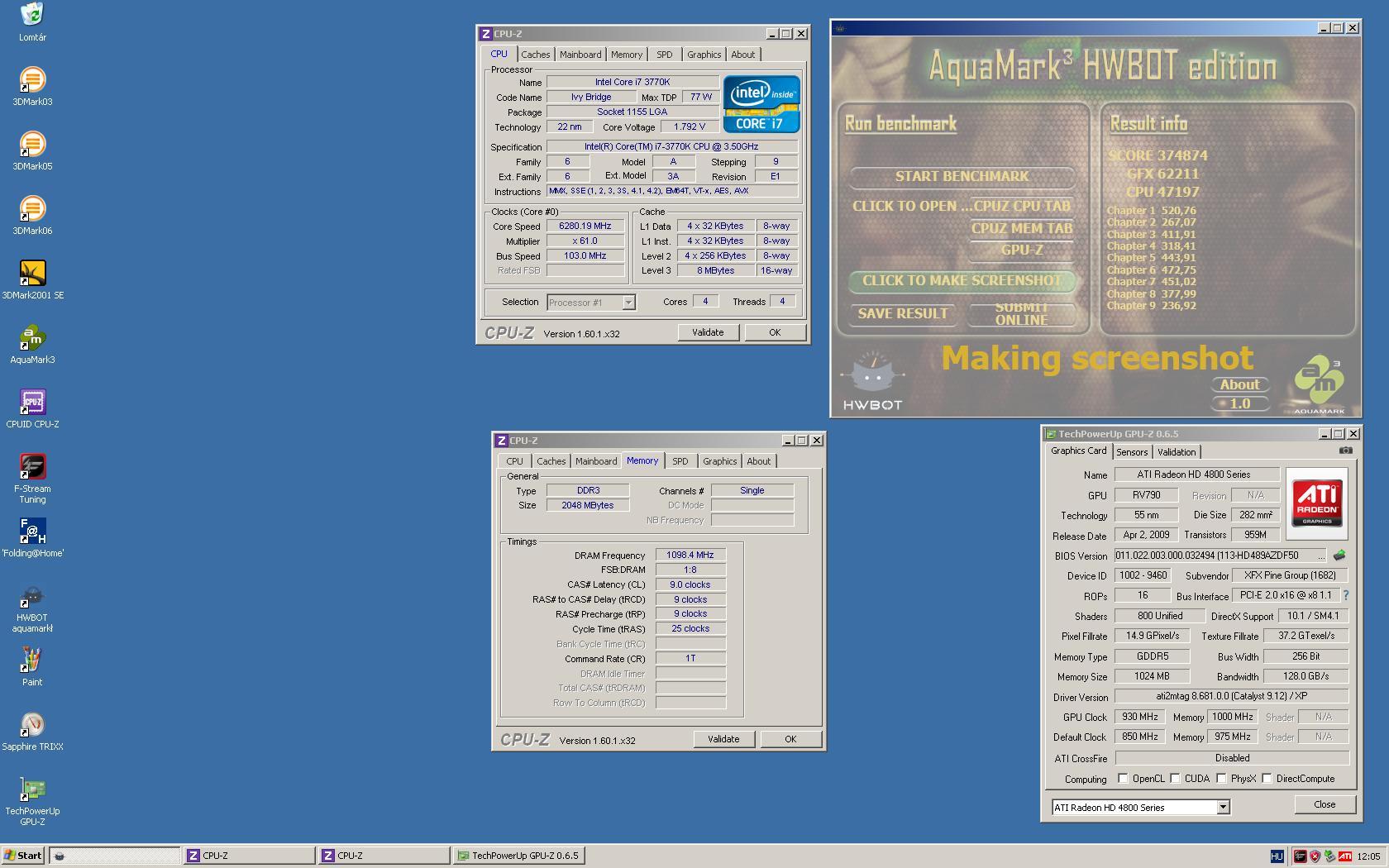Screen dimensions: 1389x868
Task: Click the GPU-Z screenshot camera icon
Action: click(1345, 451)
